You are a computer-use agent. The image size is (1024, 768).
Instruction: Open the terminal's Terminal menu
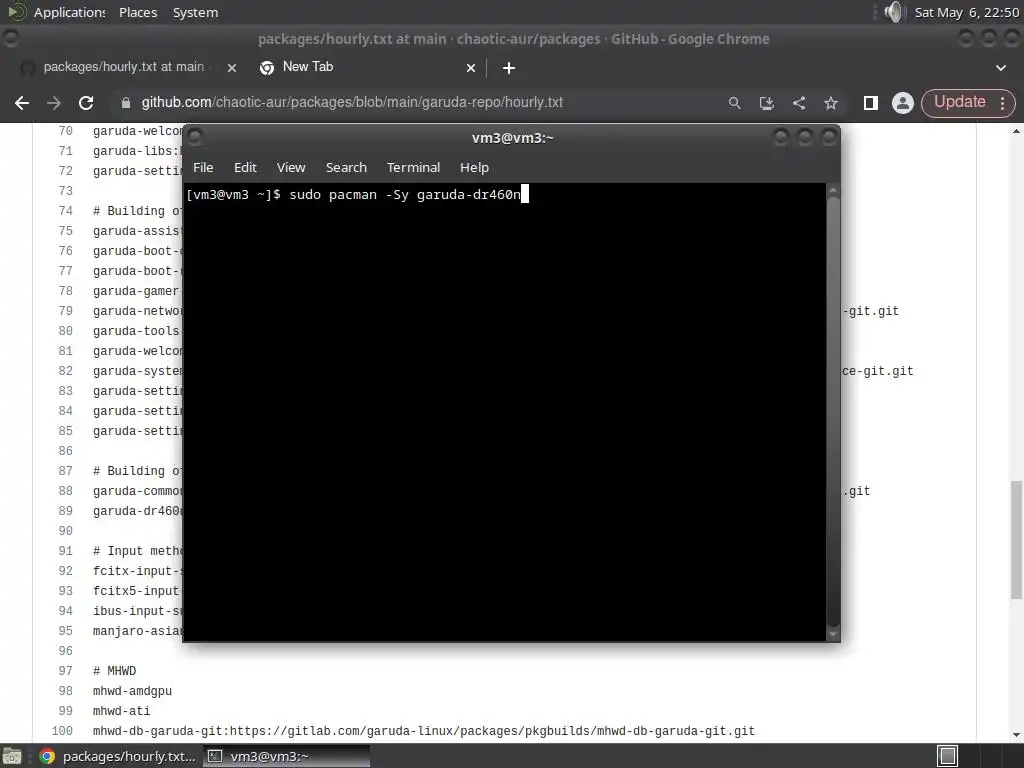[413, 168]
